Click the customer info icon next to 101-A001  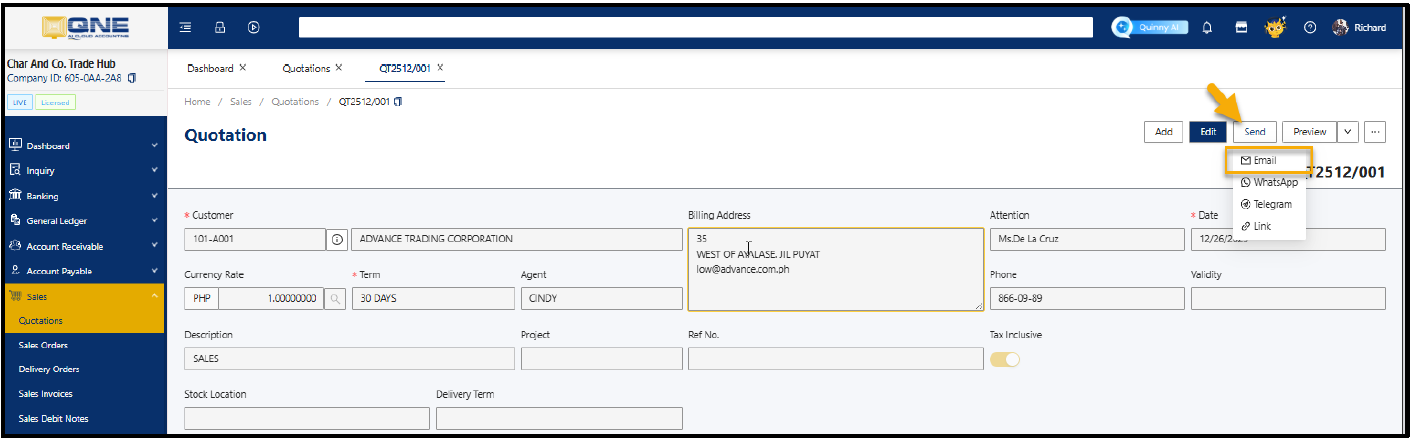[x=337, y=240]
